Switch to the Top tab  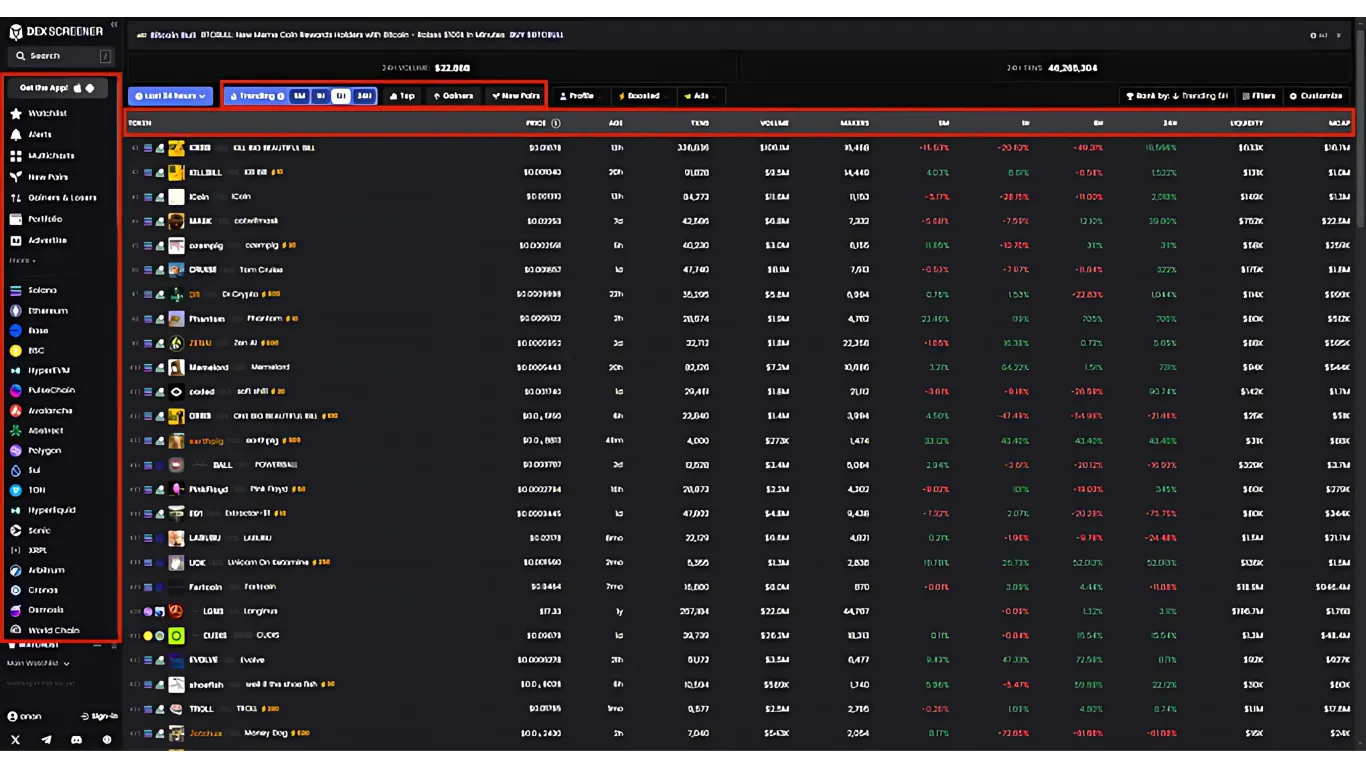coord(402,96)
